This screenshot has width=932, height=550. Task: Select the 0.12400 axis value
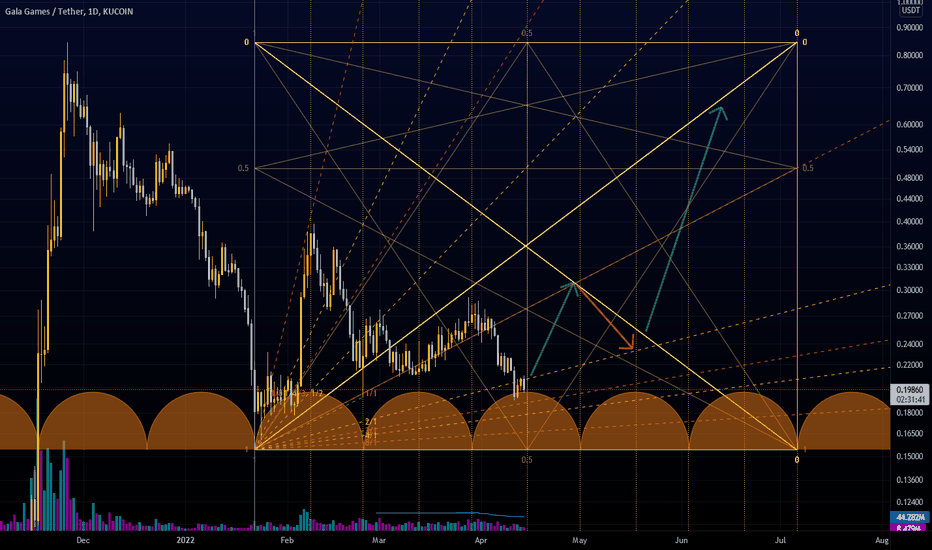point(909,502)
